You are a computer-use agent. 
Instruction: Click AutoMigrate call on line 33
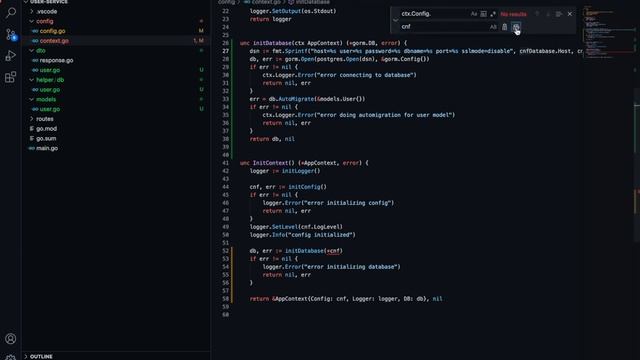click(296, 99)
